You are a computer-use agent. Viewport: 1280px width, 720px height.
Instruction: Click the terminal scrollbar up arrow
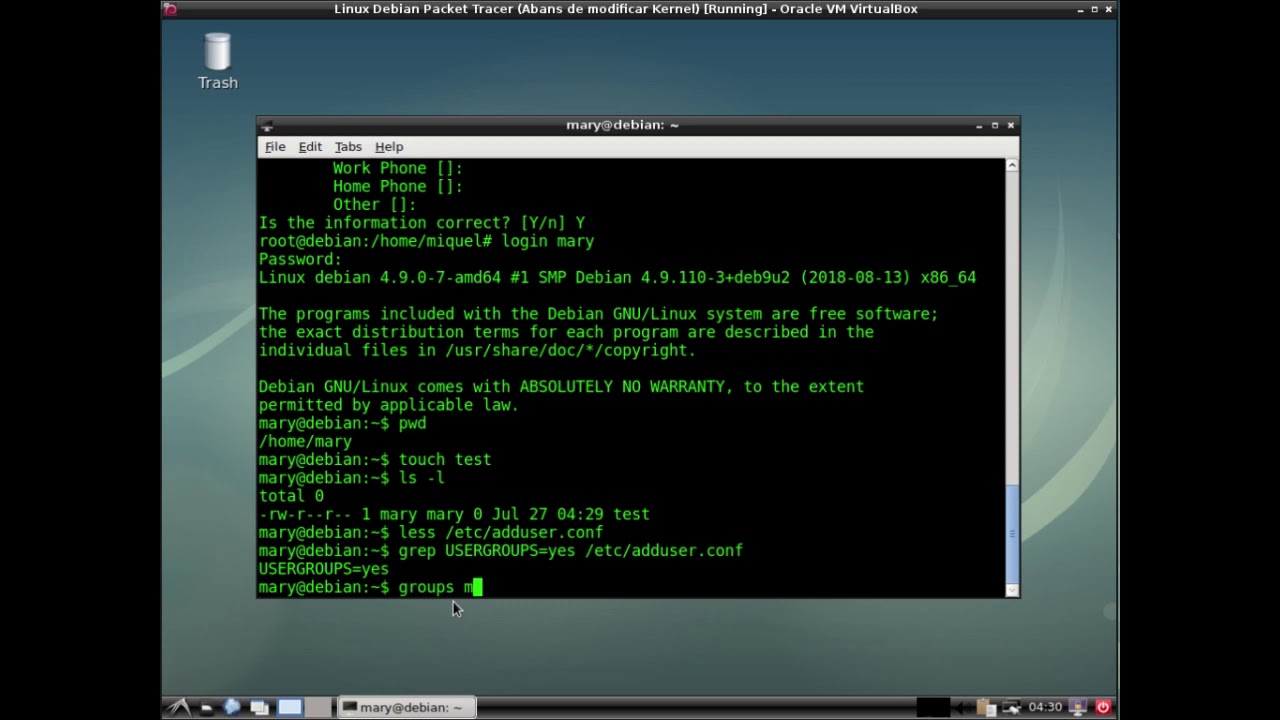coord(1012,165)
